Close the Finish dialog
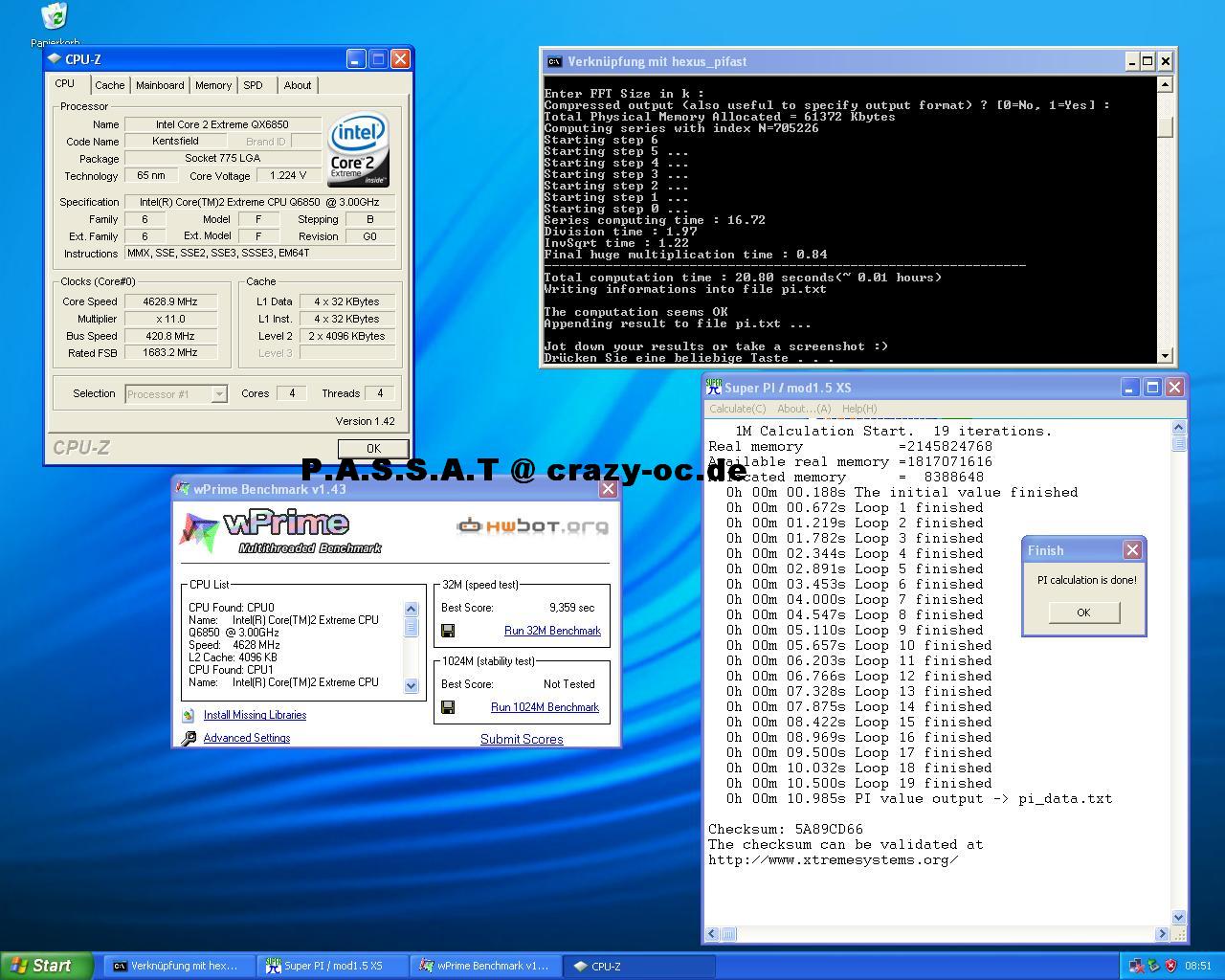The height and width of the screenshot is (980, 1225). pyautogui.click(x=1132, y=549)
